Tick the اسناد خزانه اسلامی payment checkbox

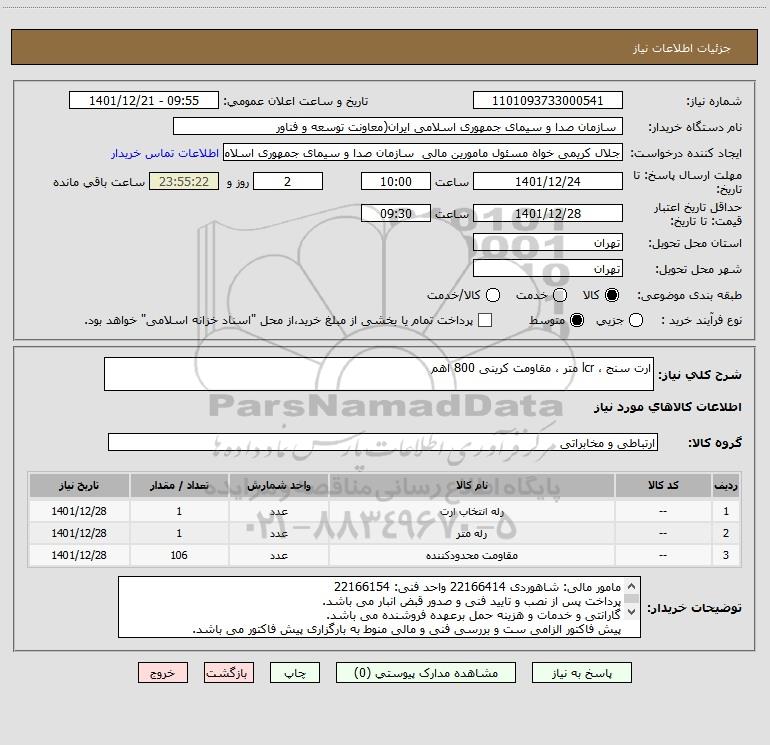485,320
